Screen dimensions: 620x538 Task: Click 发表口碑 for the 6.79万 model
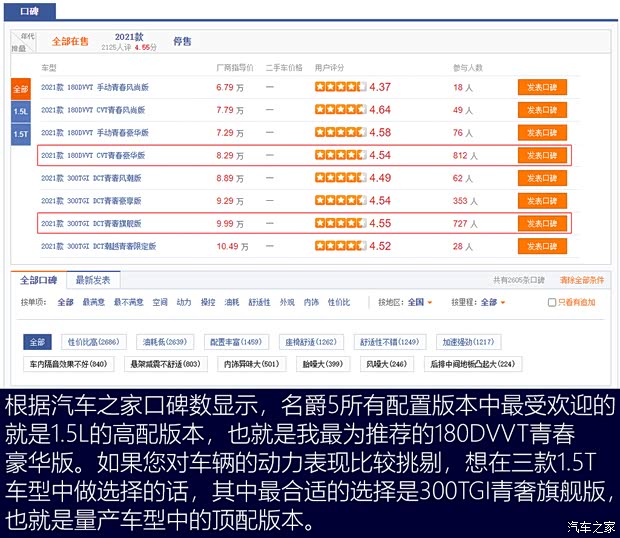point(542,87)
